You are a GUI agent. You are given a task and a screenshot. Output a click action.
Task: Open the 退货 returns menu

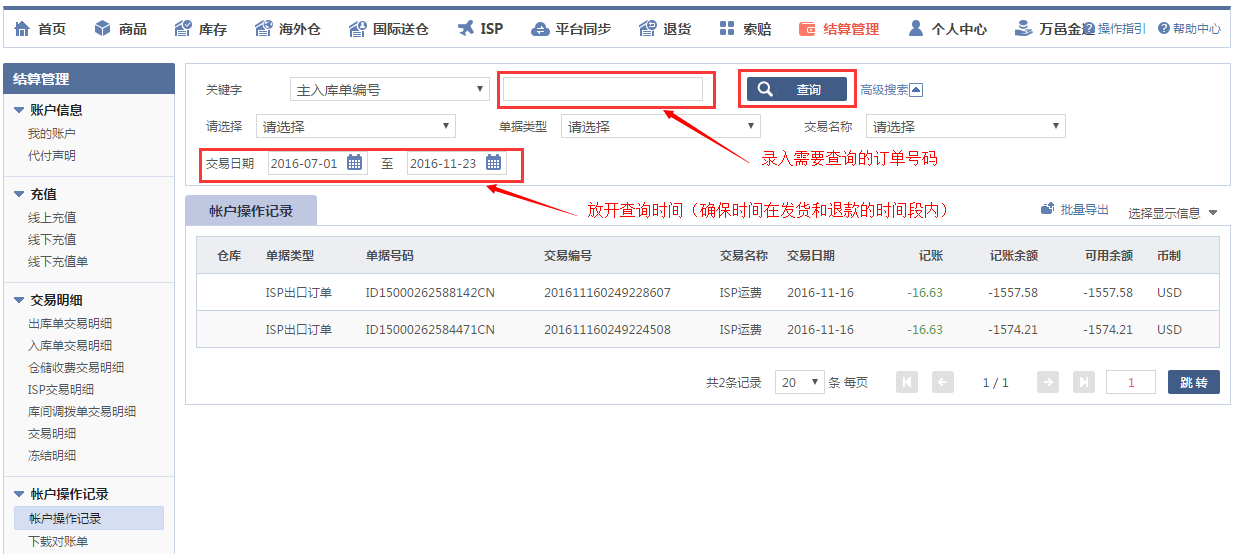(x=665, y=29)
